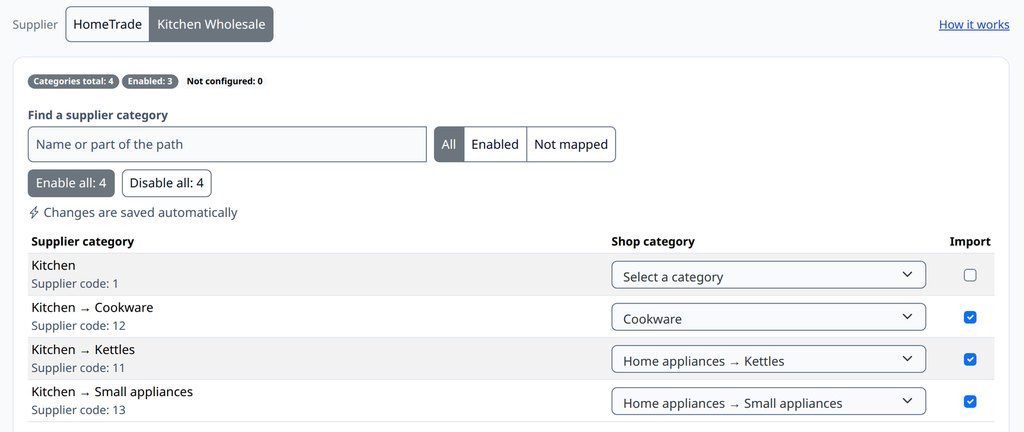Screen dimensions: 1024x432
Task: Select the Kitchen → Small appliances row text
Action: [x=112, y=392]
